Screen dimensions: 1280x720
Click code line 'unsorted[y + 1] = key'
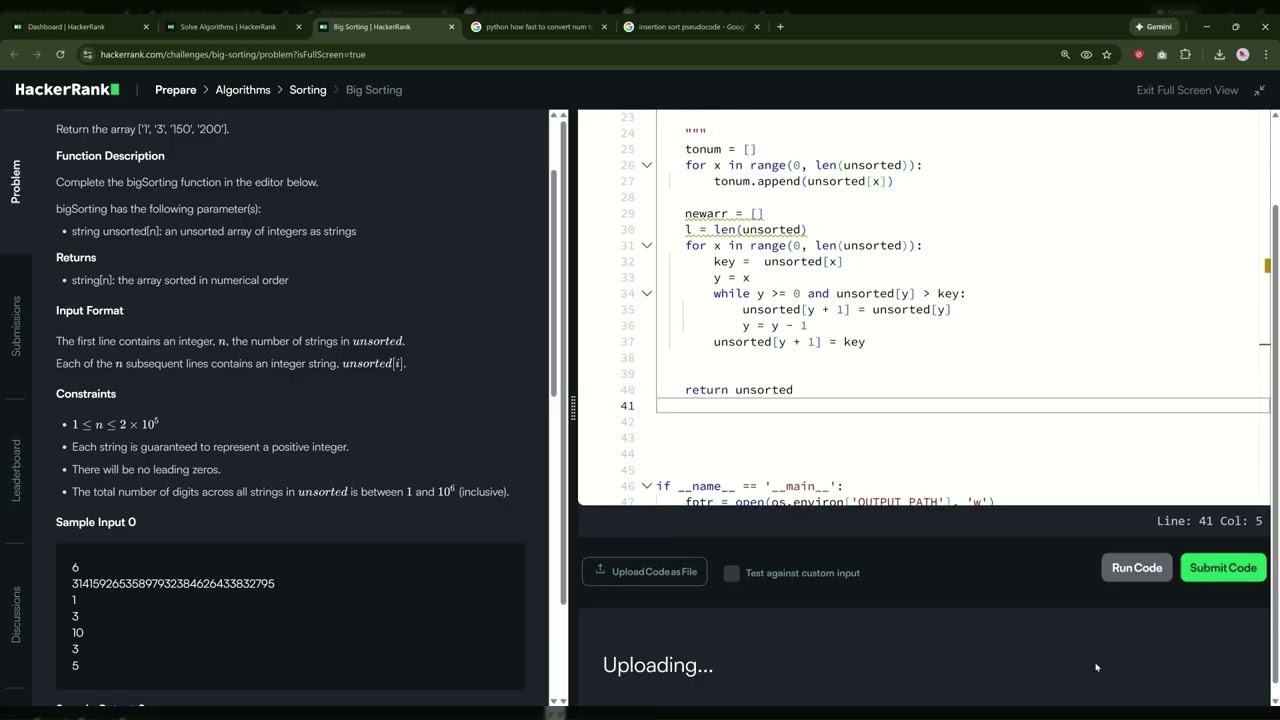pos(789,342)
